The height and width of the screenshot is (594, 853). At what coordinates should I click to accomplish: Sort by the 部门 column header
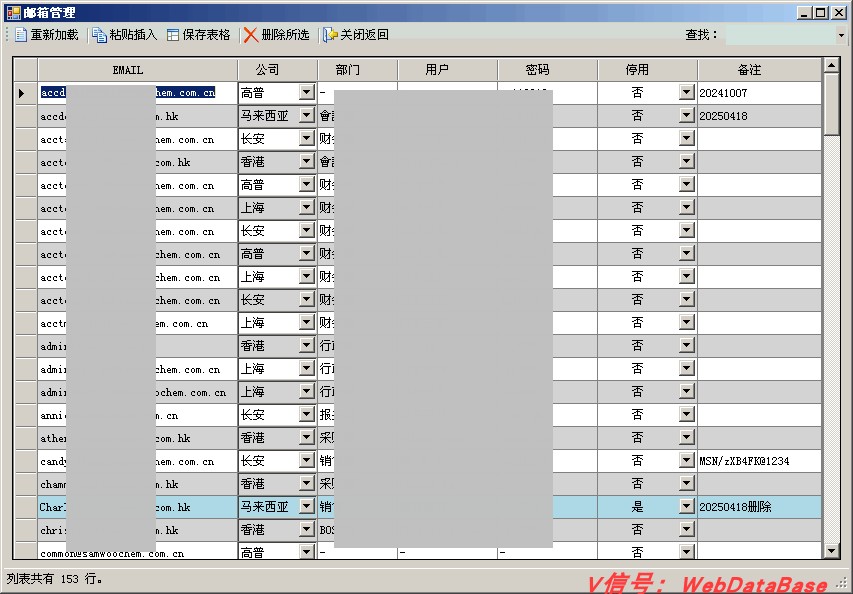(357, 70)
